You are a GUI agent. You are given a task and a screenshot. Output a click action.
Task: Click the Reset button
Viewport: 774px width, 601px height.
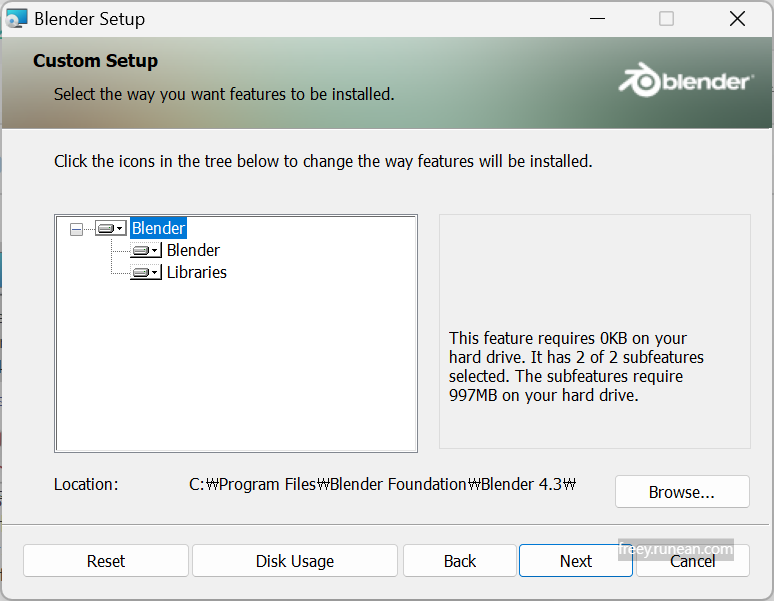[x=106, y=561]
